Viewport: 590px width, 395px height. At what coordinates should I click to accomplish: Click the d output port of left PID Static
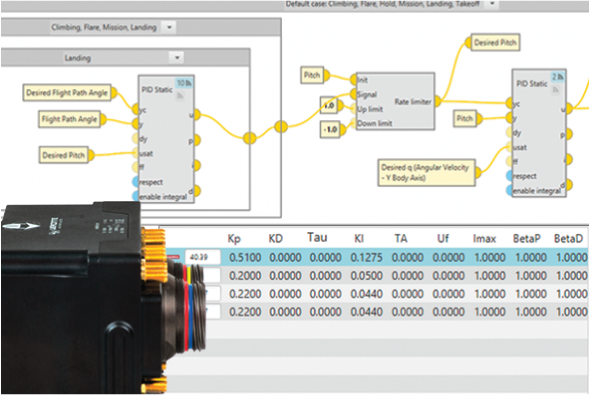(x=197, y=191)
